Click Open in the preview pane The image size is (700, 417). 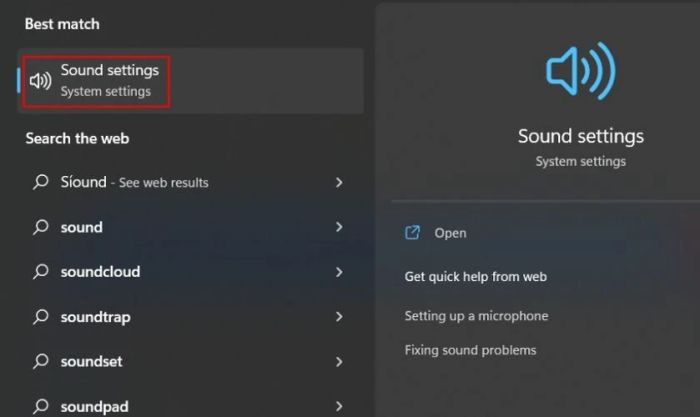click(450, 233)
